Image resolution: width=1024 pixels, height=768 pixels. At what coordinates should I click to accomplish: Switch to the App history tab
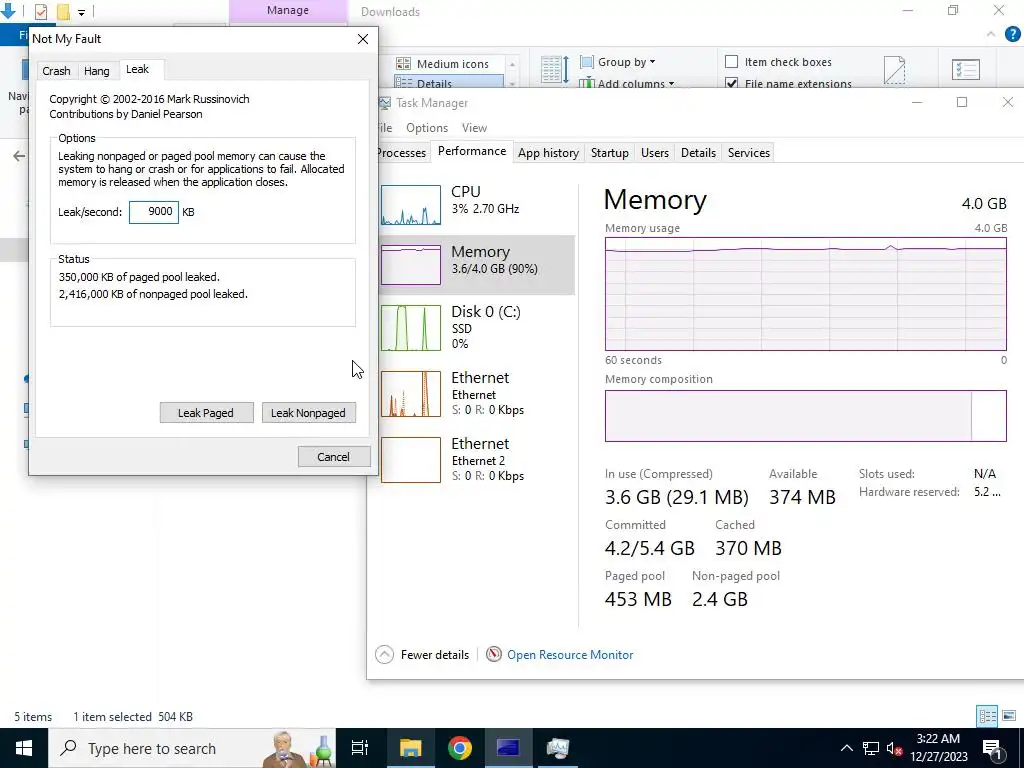pos(549,152)
